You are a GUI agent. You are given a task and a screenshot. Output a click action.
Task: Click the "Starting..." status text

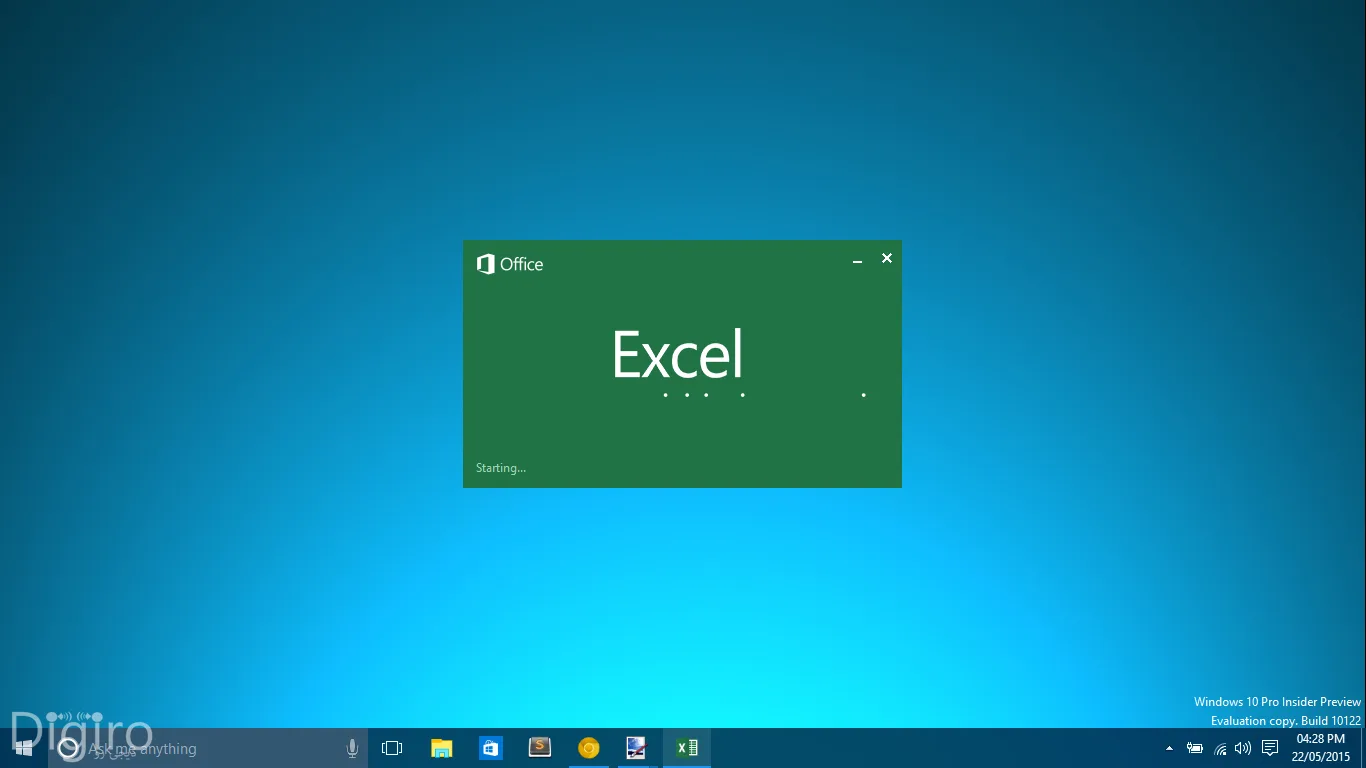(x=501, y=468)
